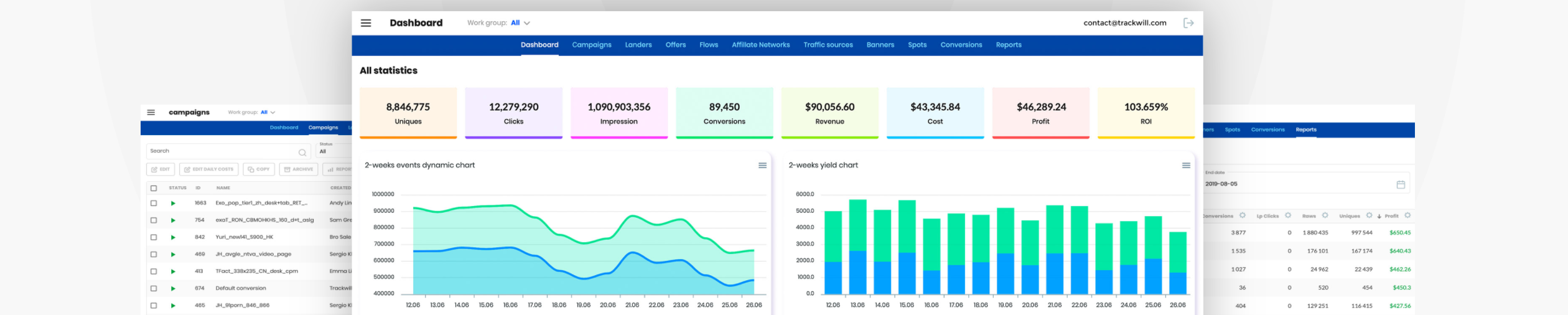Open the End date calendar icon
Viewport: 1568px width, 315px height.
pyautogui.click(x=1401, y=184)
